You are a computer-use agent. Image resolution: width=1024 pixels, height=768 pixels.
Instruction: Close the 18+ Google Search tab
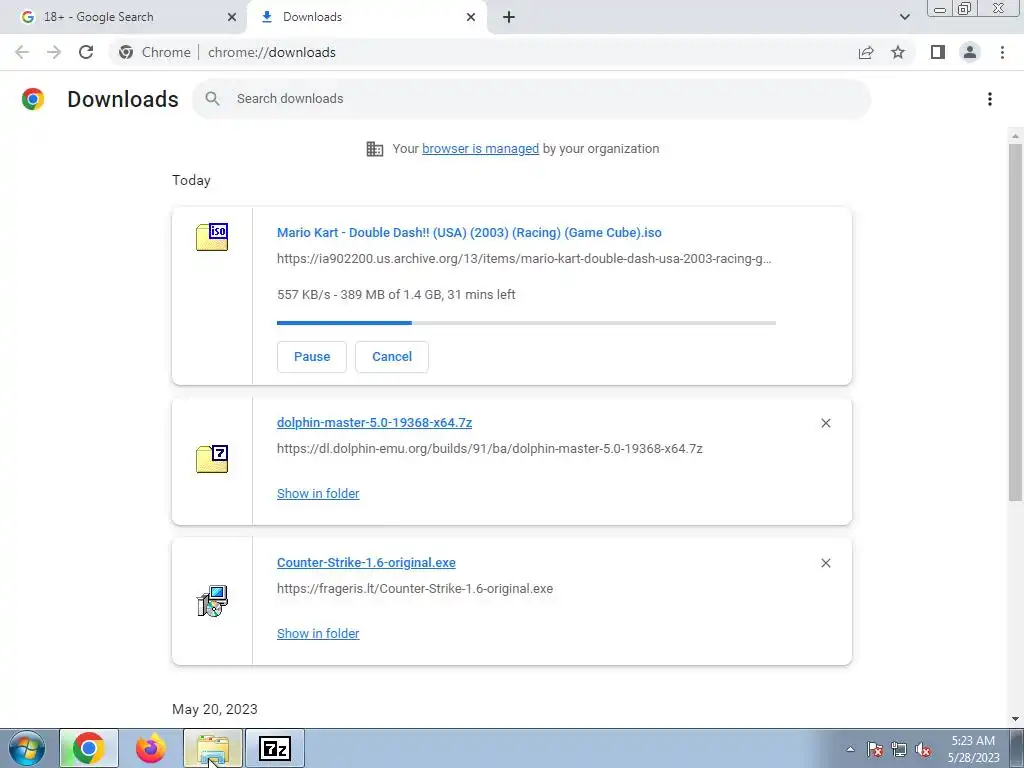click(232, 17)
